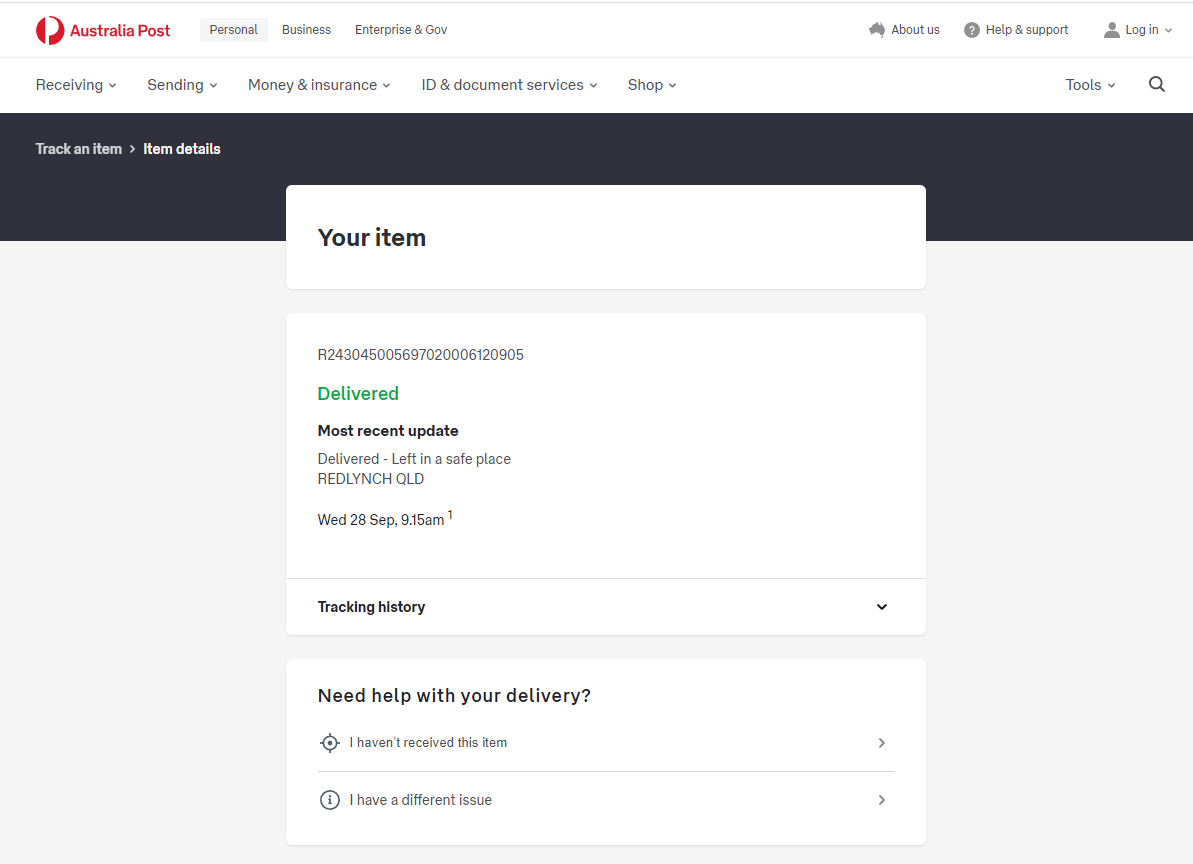Screen dimensions: 1193x864
Task: Click the info icon beside different issue
Action: 330,800
